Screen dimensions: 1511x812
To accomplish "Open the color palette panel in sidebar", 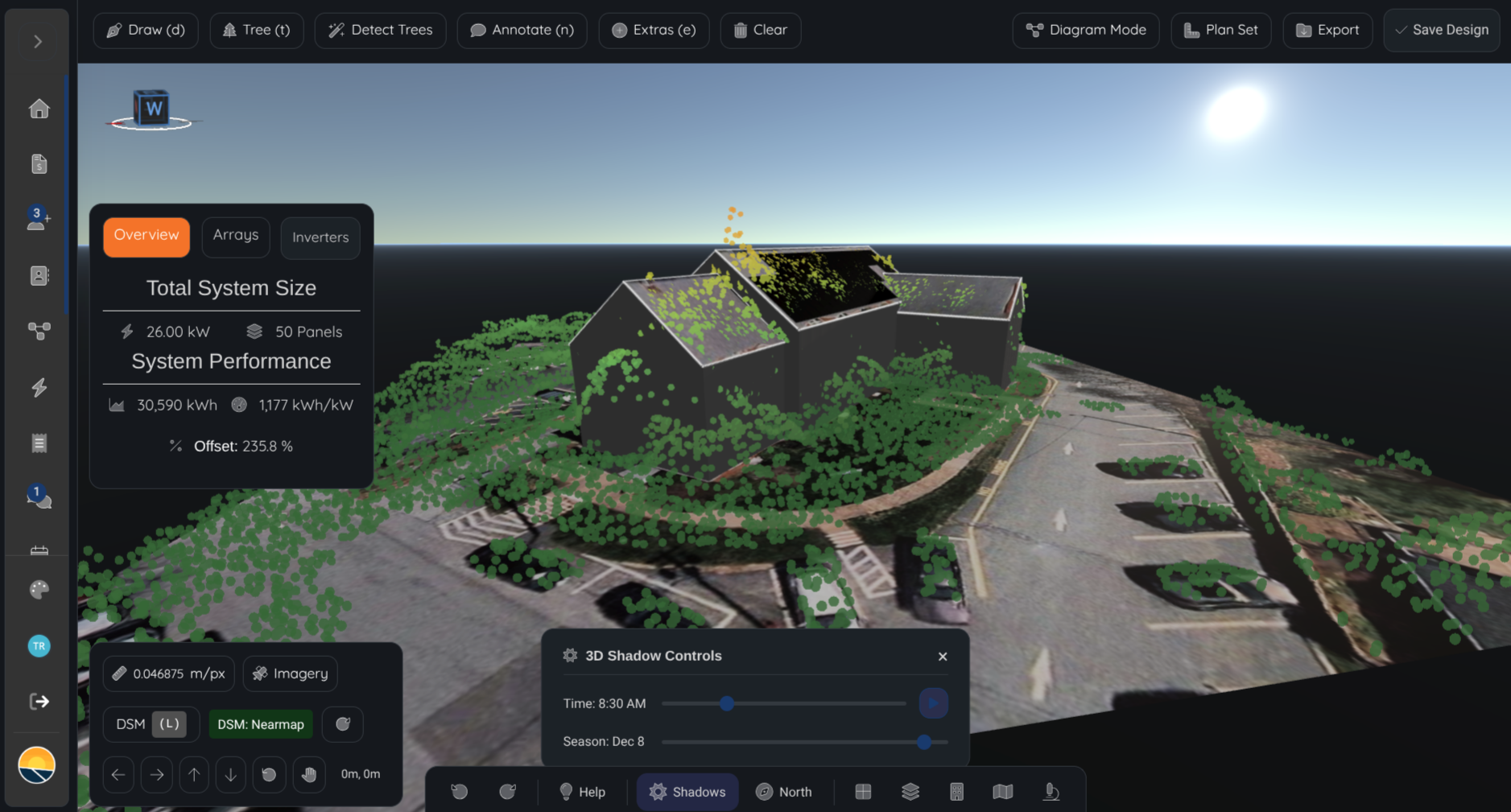I will [38, 590].
